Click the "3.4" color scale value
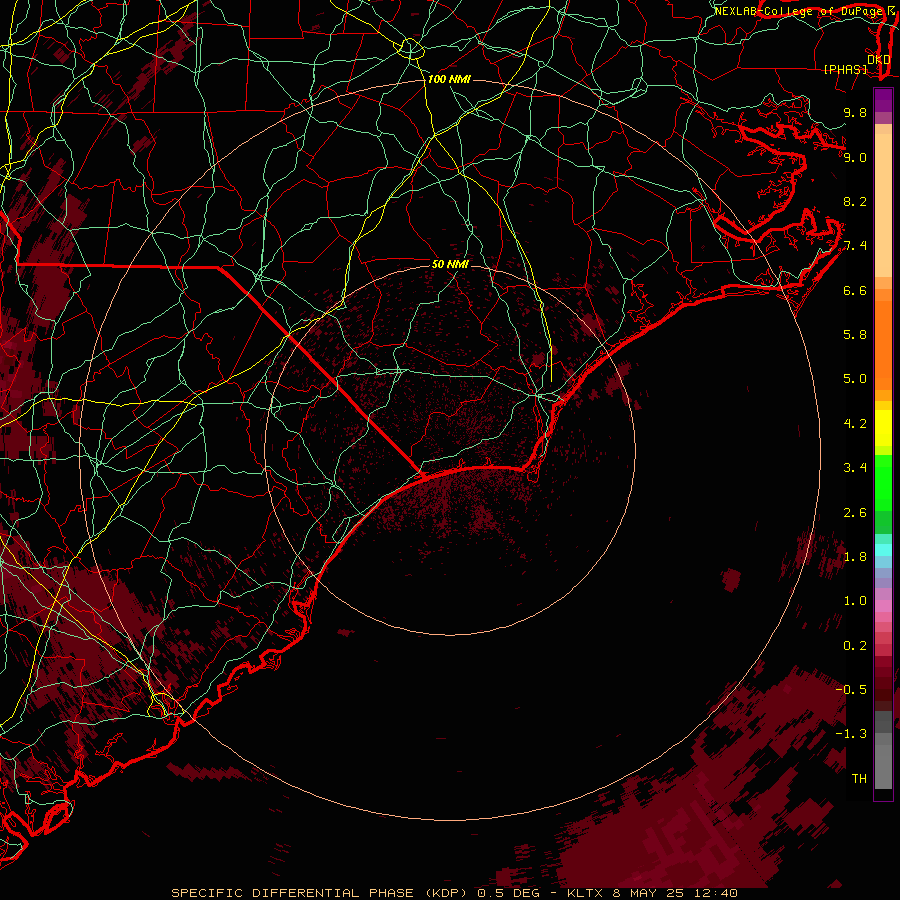 click(x=855, y=468)
